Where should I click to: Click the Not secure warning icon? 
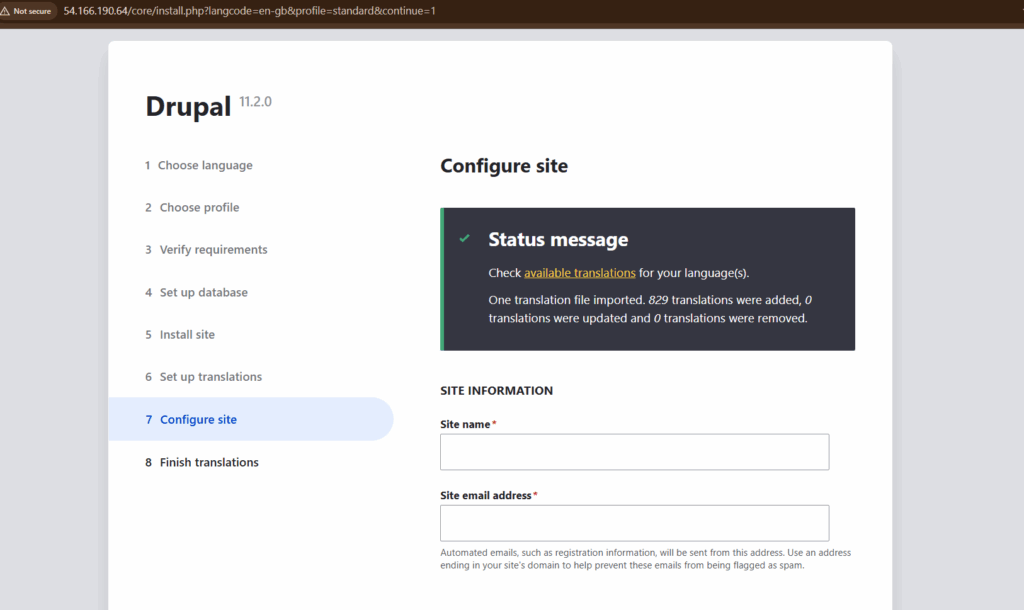[5, 11]
